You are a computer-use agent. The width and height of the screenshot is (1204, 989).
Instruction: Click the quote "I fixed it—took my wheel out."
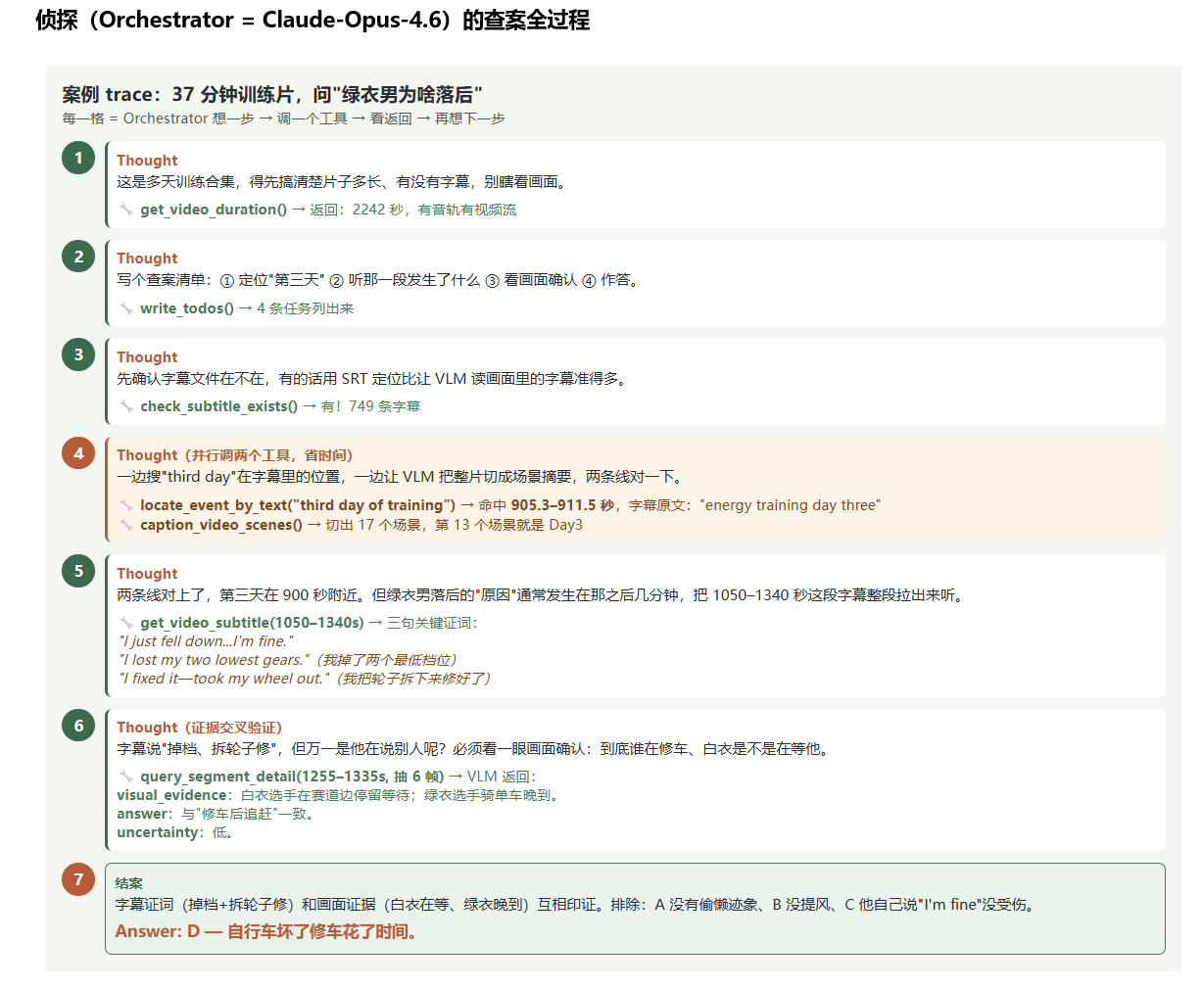pyautogui.click(x=223, y=679)
